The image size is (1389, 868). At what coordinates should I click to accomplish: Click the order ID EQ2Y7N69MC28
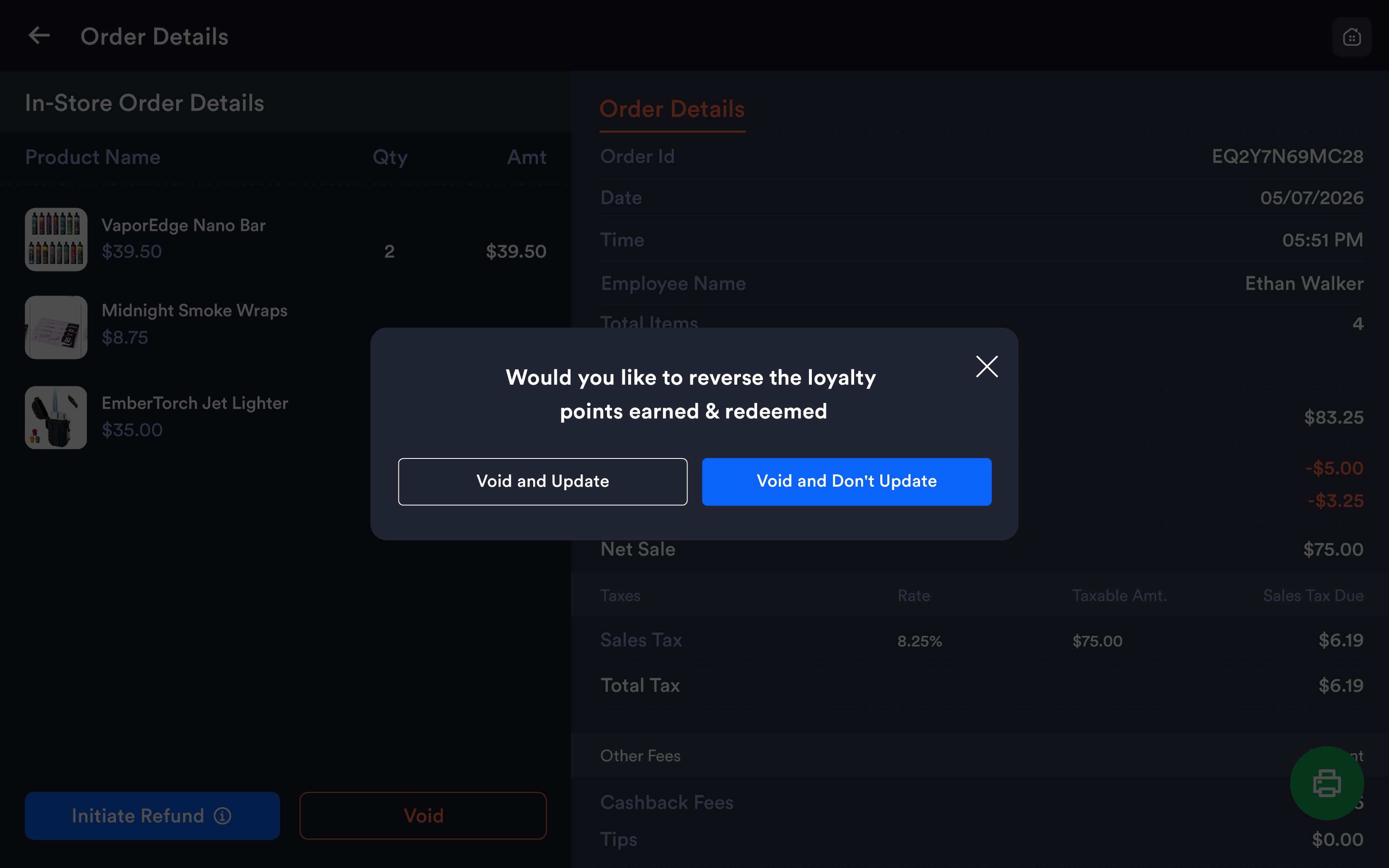(1287, 156)
